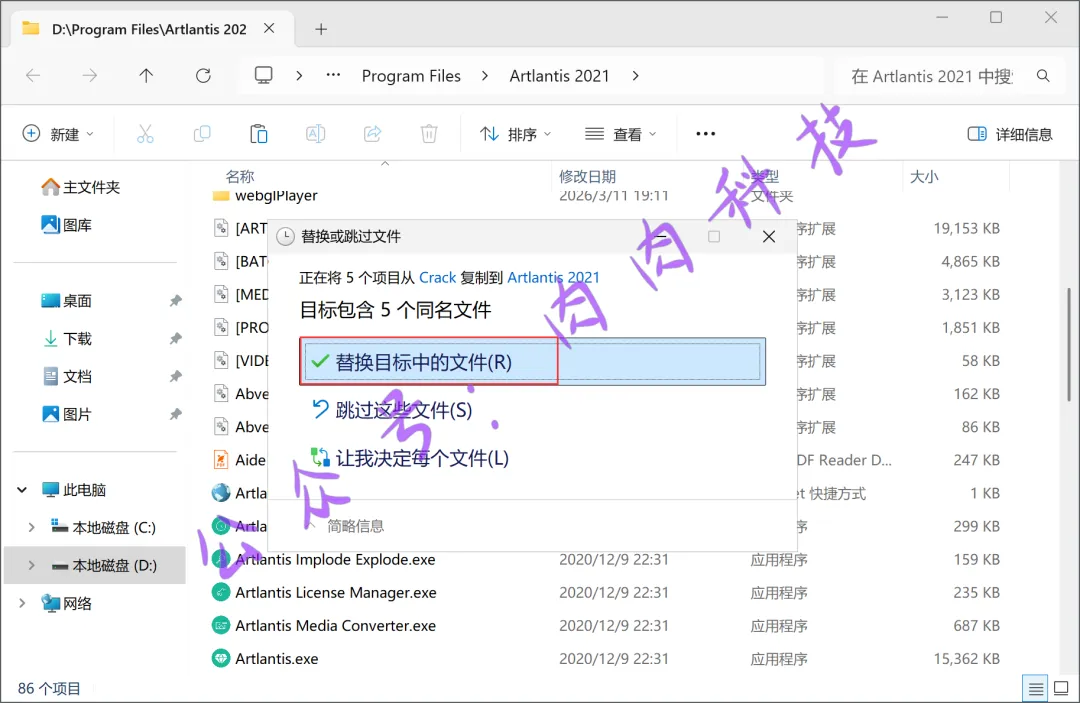Viewport: 1080px width, 703px height.
Task: Open the See more ellipsis menu
Action: coord(705,134)
